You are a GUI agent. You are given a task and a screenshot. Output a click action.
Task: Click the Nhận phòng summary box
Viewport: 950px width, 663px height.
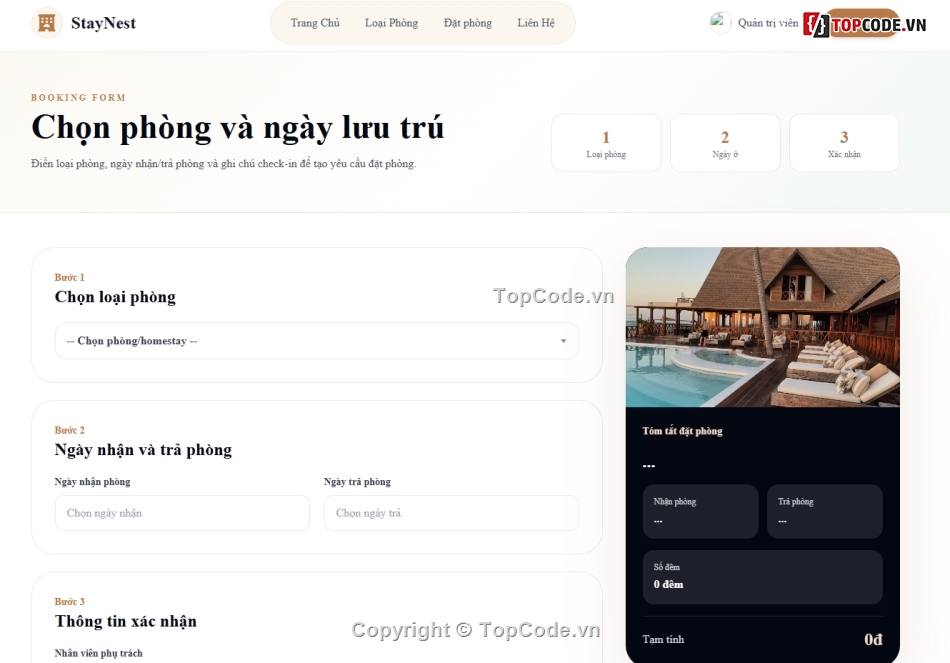(x=700, y=511)
